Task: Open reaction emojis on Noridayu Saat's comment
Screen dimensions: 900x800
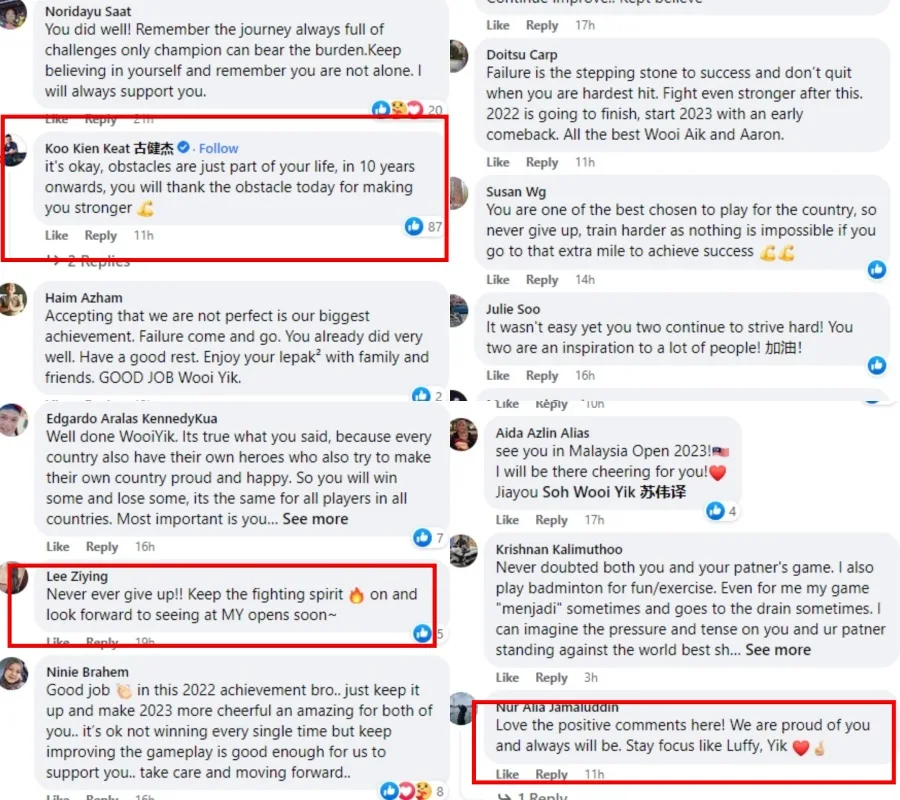Action: [398, 109]
